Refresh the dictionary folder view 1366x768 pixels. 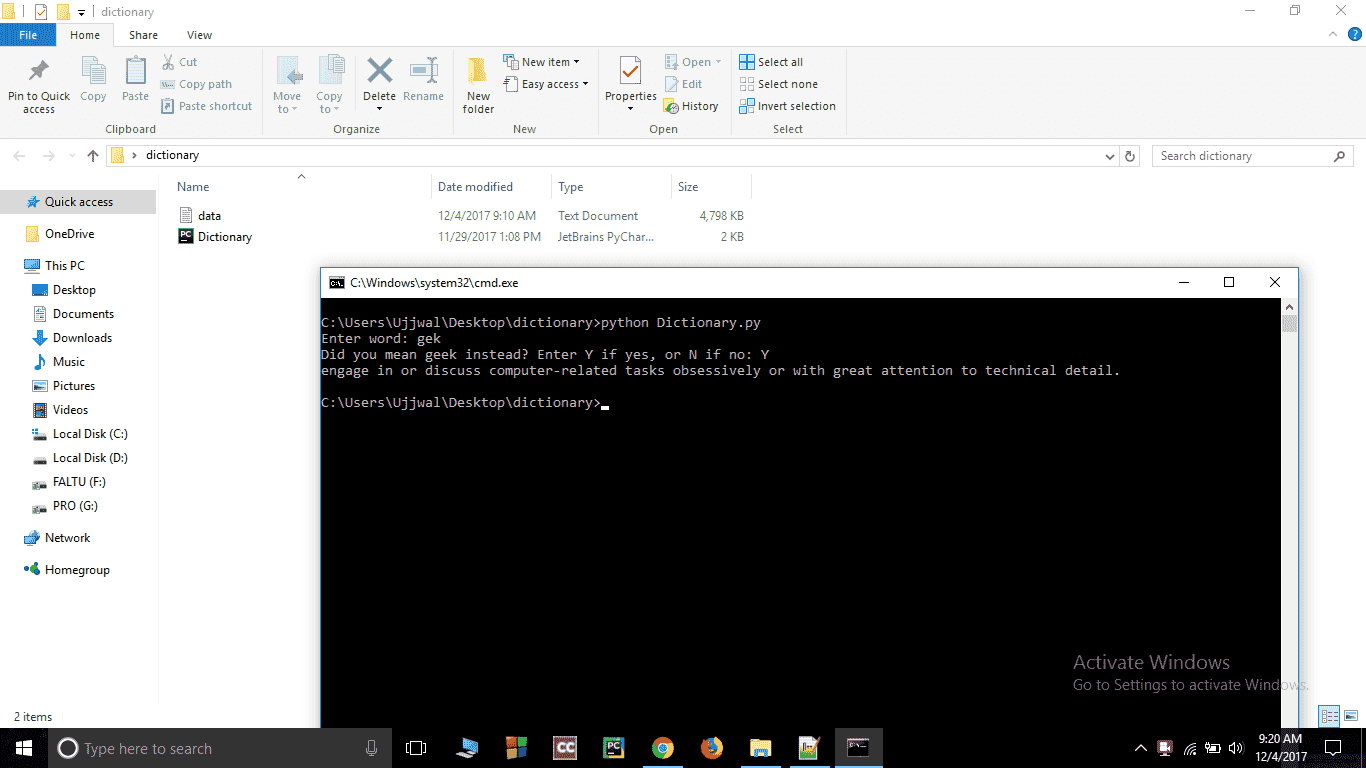1130,156
